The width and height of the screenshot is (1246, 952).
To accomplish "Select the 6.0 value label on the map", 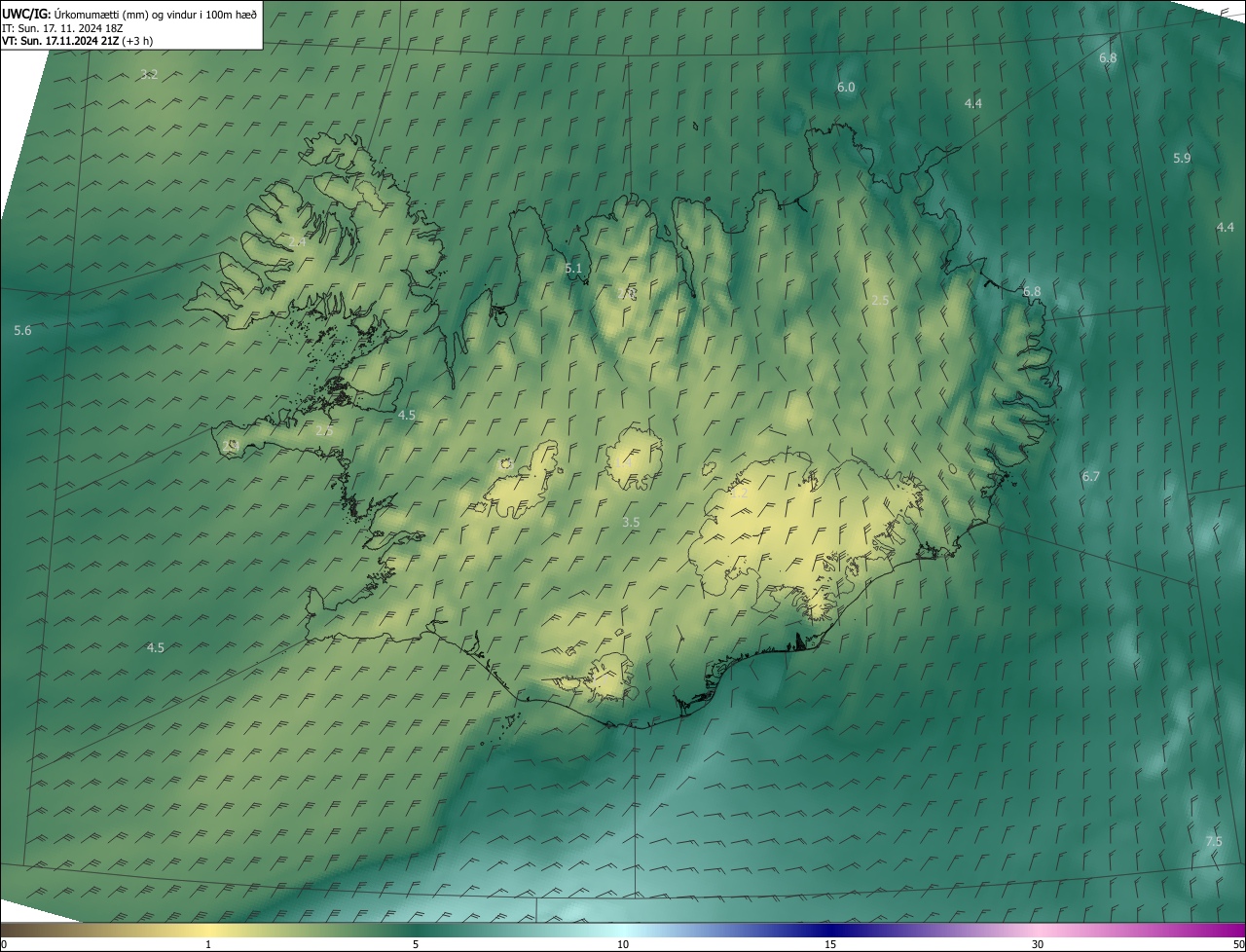I will click(846, 88).
